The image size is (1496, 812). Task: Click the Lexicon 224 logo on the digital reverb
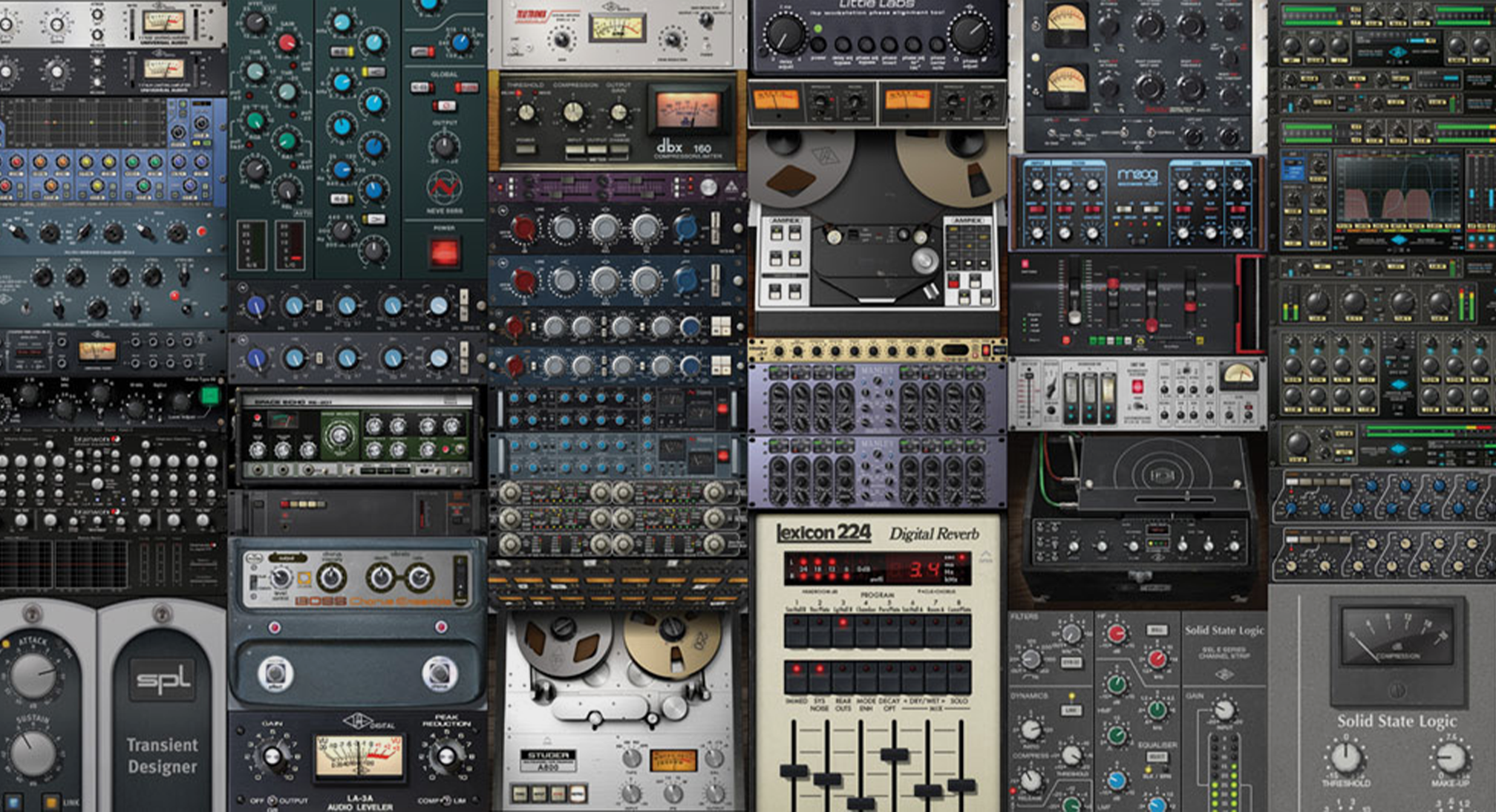coord(824,531)
